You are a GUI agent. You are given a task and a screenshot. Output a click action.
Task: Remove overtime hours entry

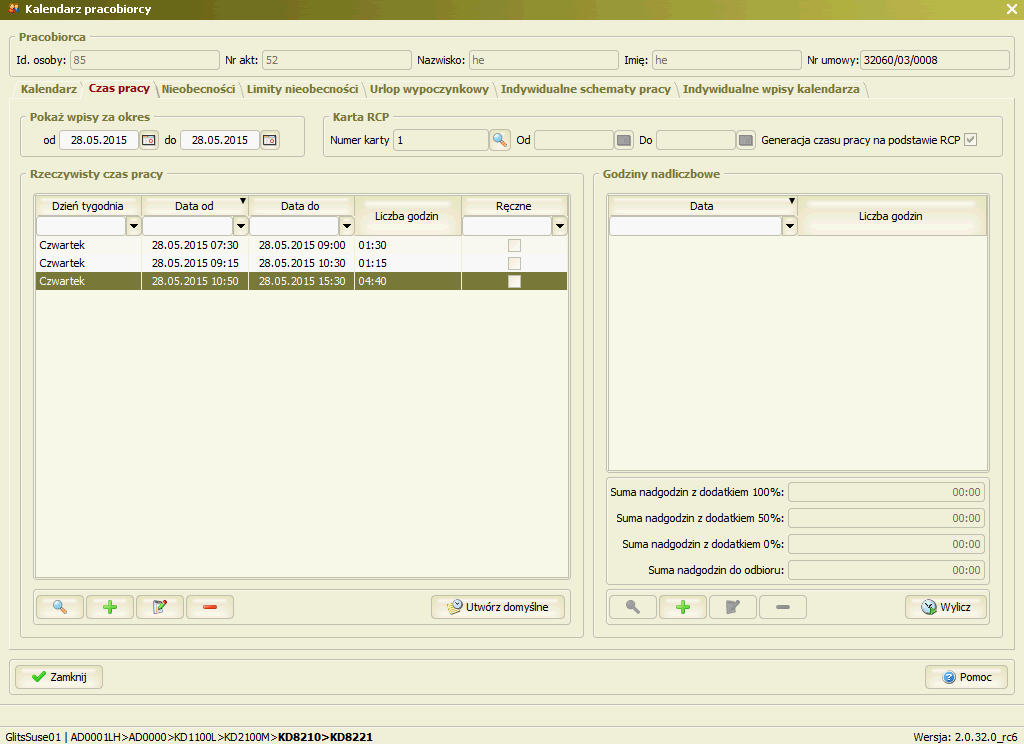[x=783, y=607]
